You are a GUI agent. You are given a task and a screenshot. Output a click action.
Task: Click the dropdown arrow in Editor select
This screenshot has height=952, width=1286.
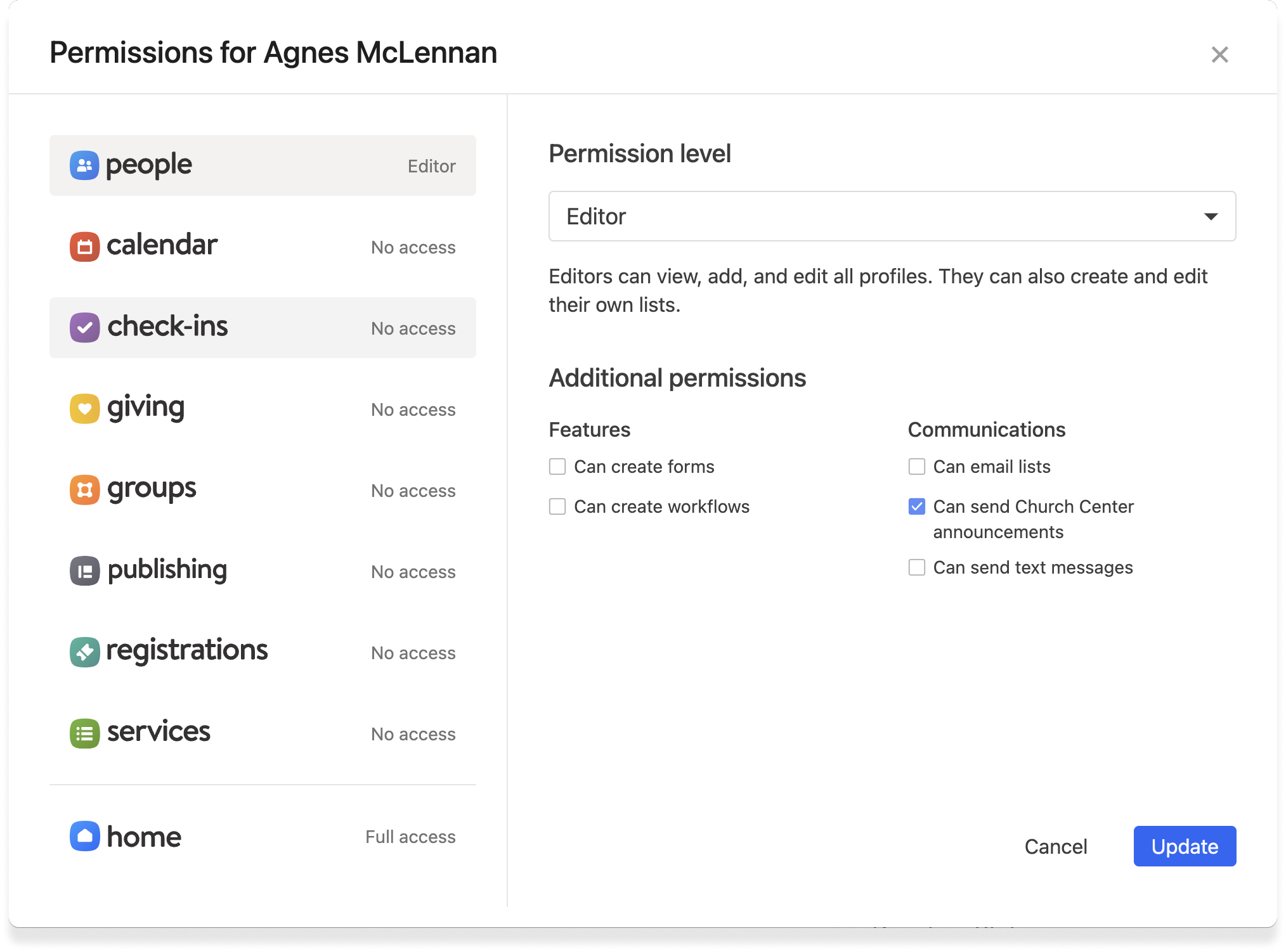1211,217
